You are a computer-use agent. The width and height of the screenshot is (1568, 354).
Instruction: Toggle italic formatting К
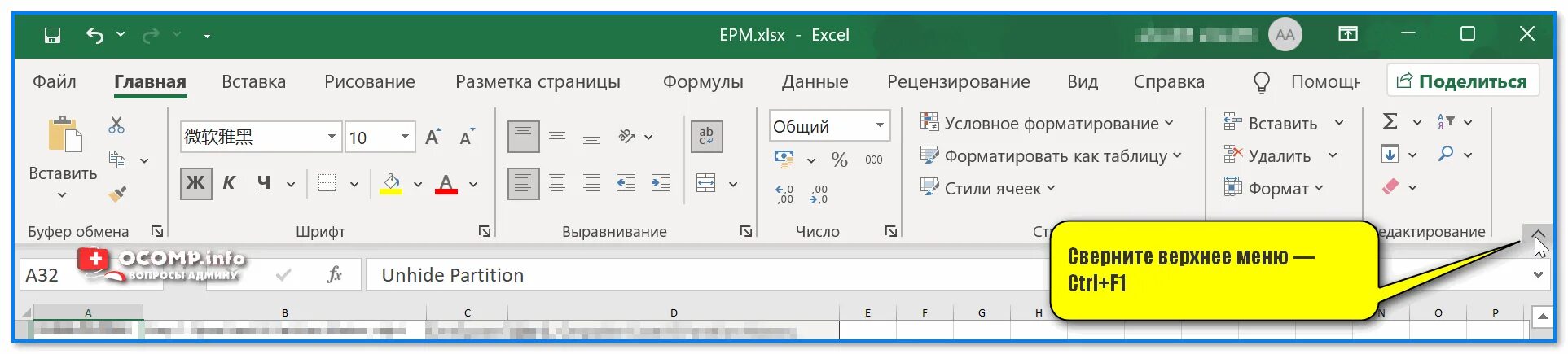pos(229,183)
